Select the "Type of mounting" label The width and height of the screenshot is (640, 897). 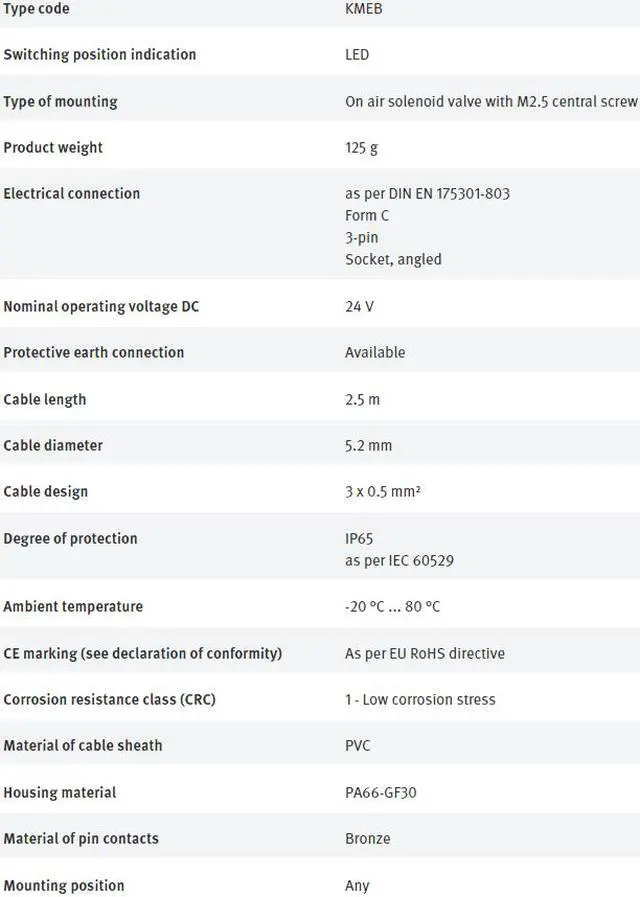60,102
